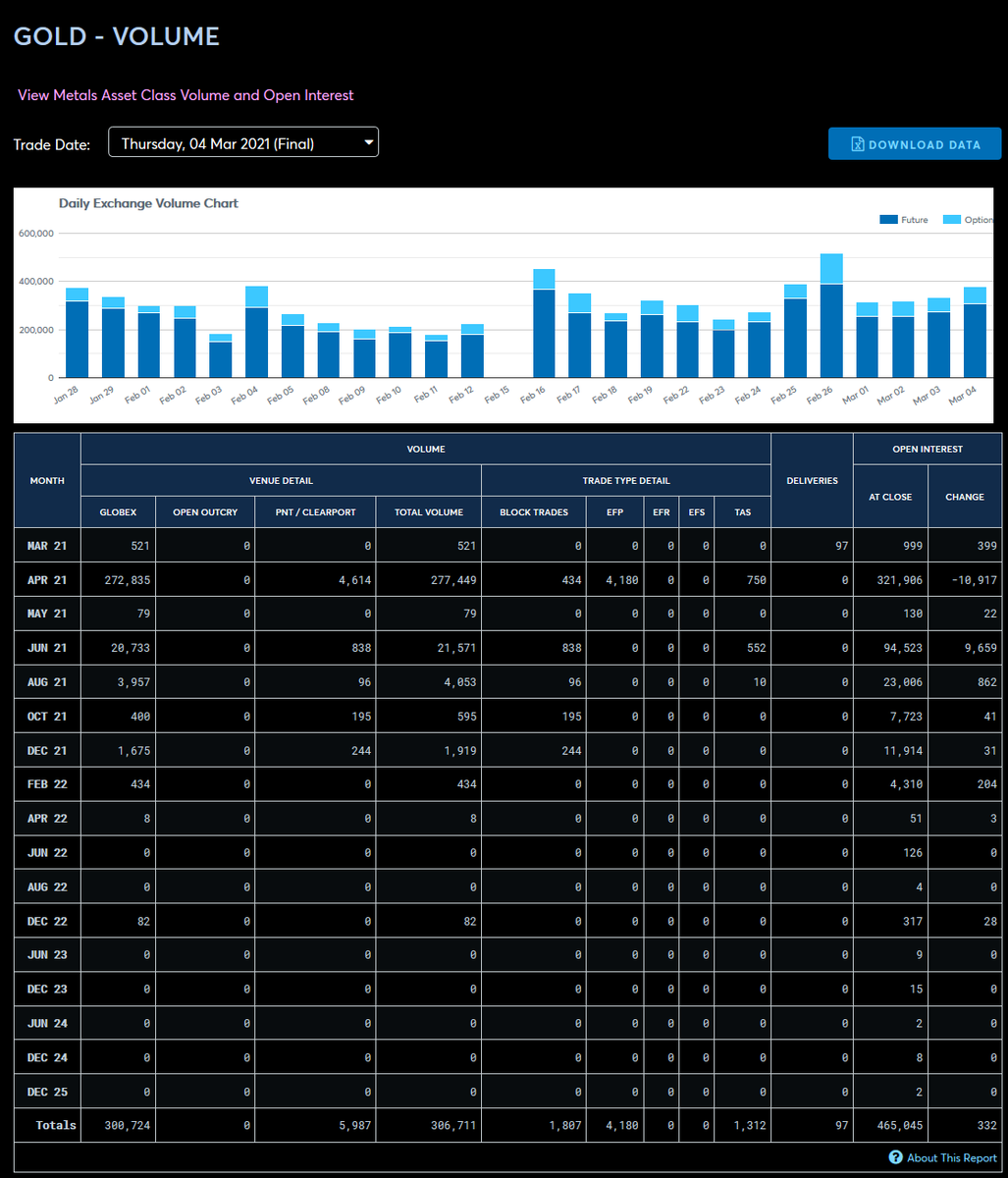Click the 20,733 Globex value
Viewport: 1008px width, 1178px height.
[131, 648]
